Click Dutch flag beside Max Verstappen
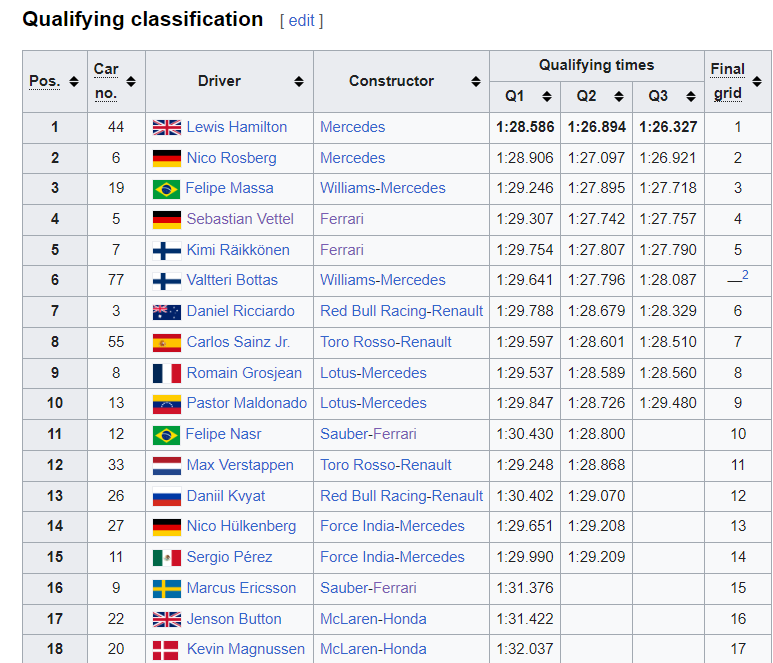773x663 pixels. (167, 466)
